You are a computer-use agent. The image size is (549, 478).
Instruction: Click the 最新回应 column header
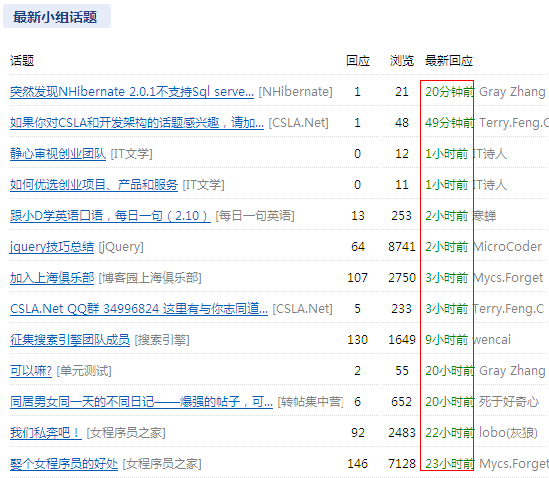coord(449,61)
